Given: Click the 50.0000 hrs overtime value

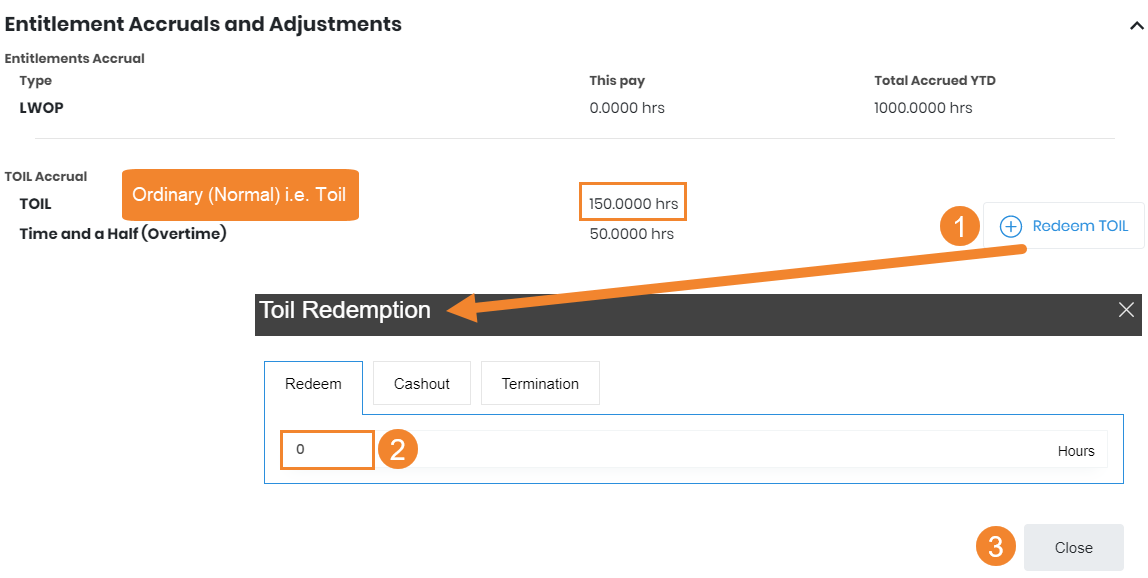Looking at the screenshot, I should click(631, 234).
